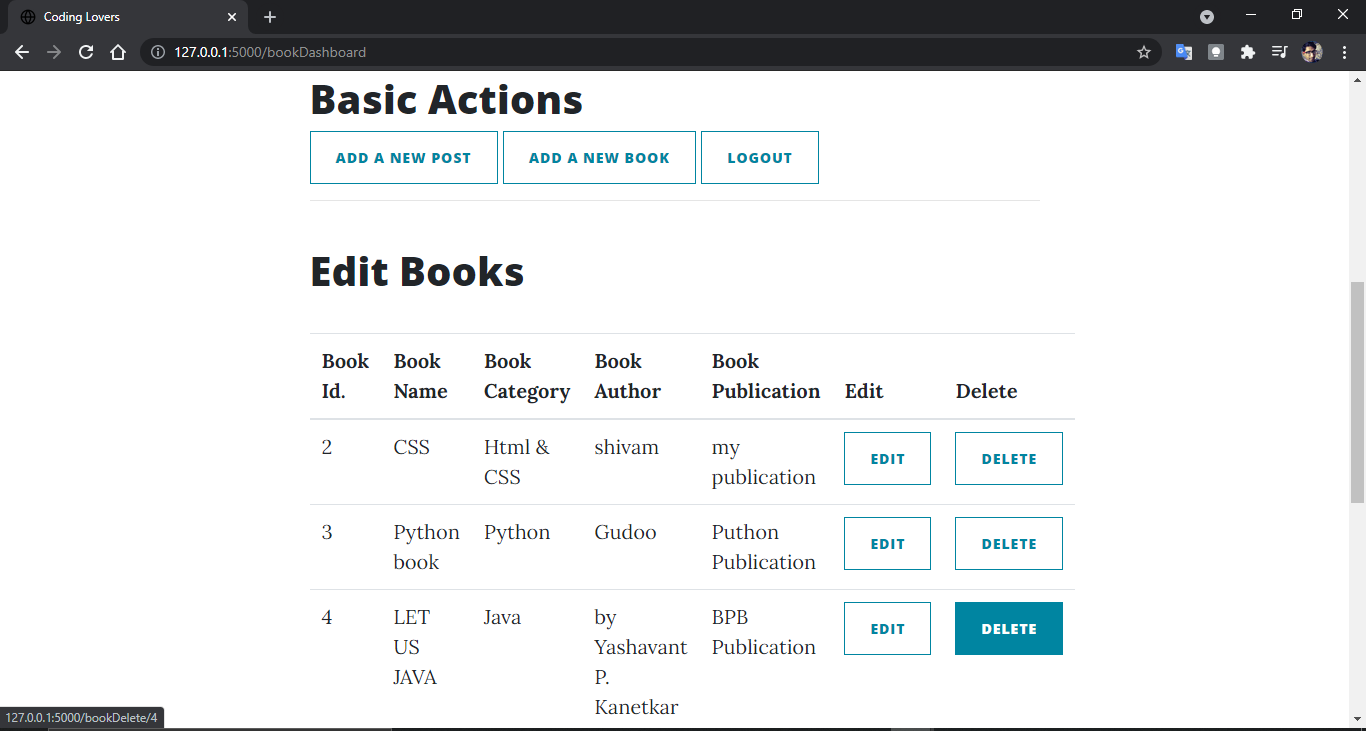Edit the Python book row
The height and width of the screenshot is (731, 1366).
tap(887, 544)
